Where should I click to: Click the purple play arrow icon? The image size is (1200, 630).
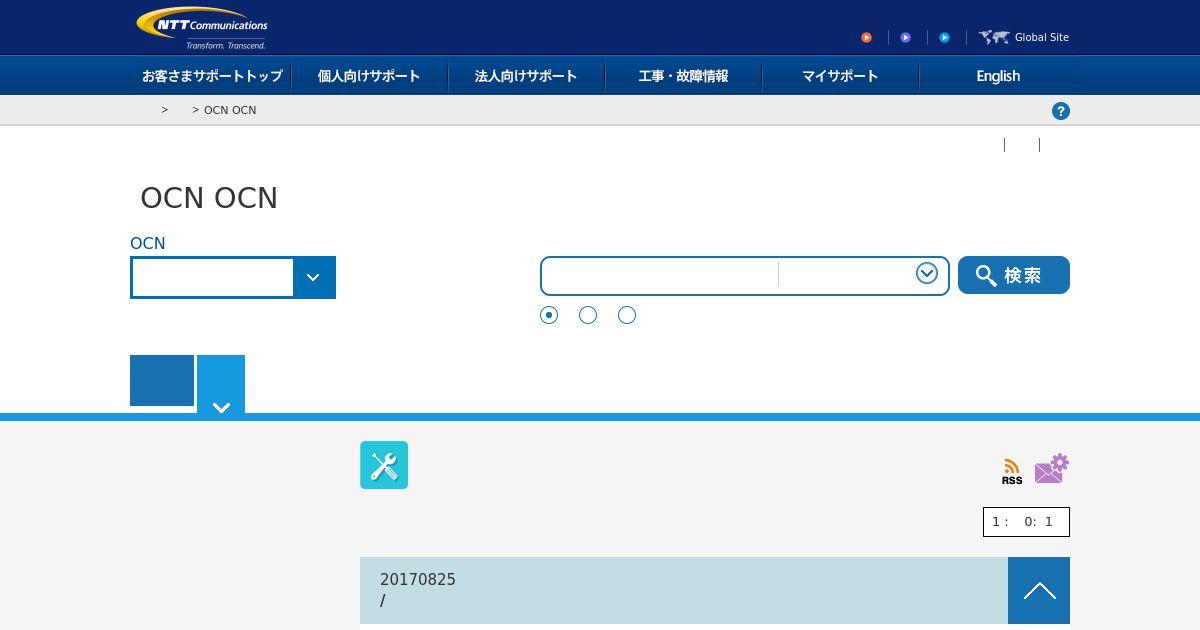pyautogui.click(x=905, y=38)
